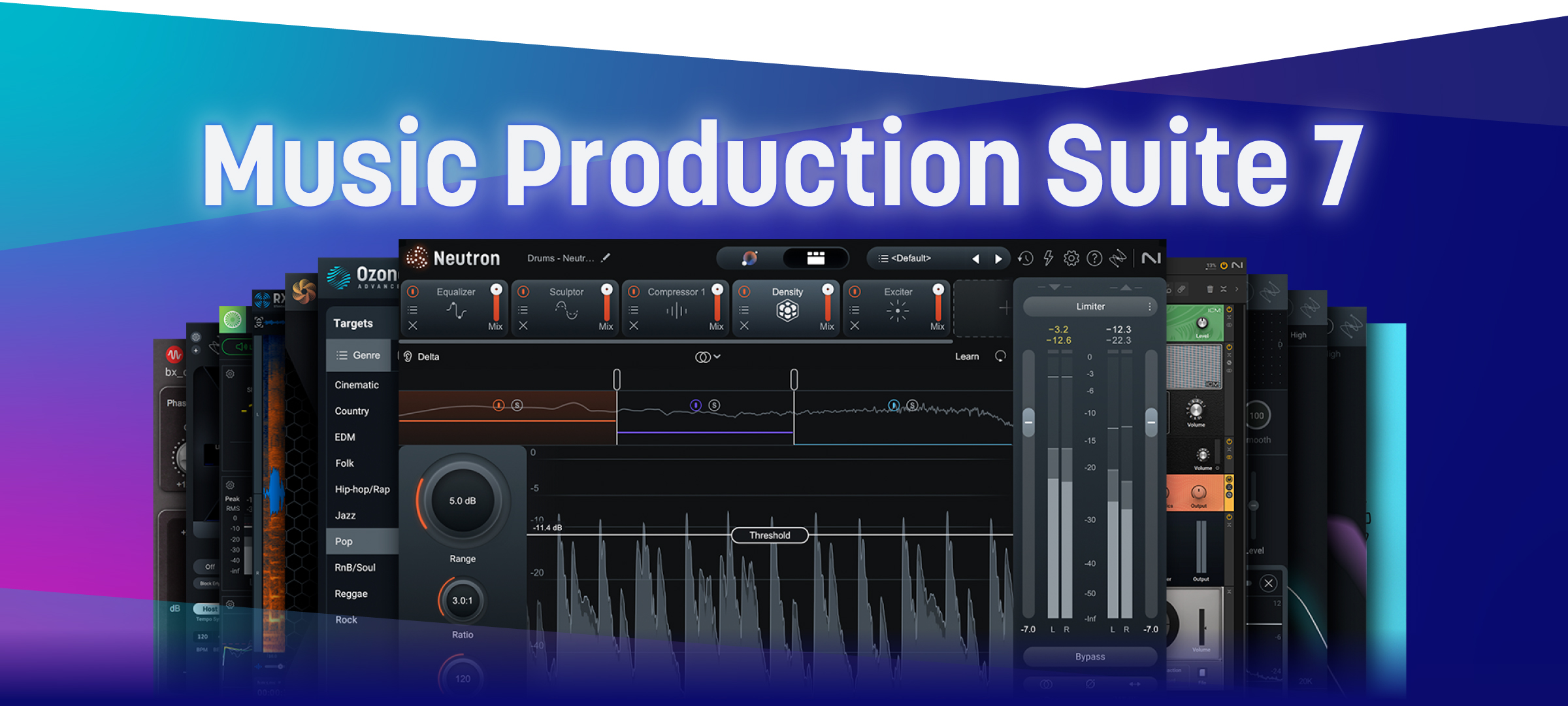Screen dimensions: 1568x706
Task: Click the iZotope swirl logo icon in Neutron header
Action: (1118, 258)
